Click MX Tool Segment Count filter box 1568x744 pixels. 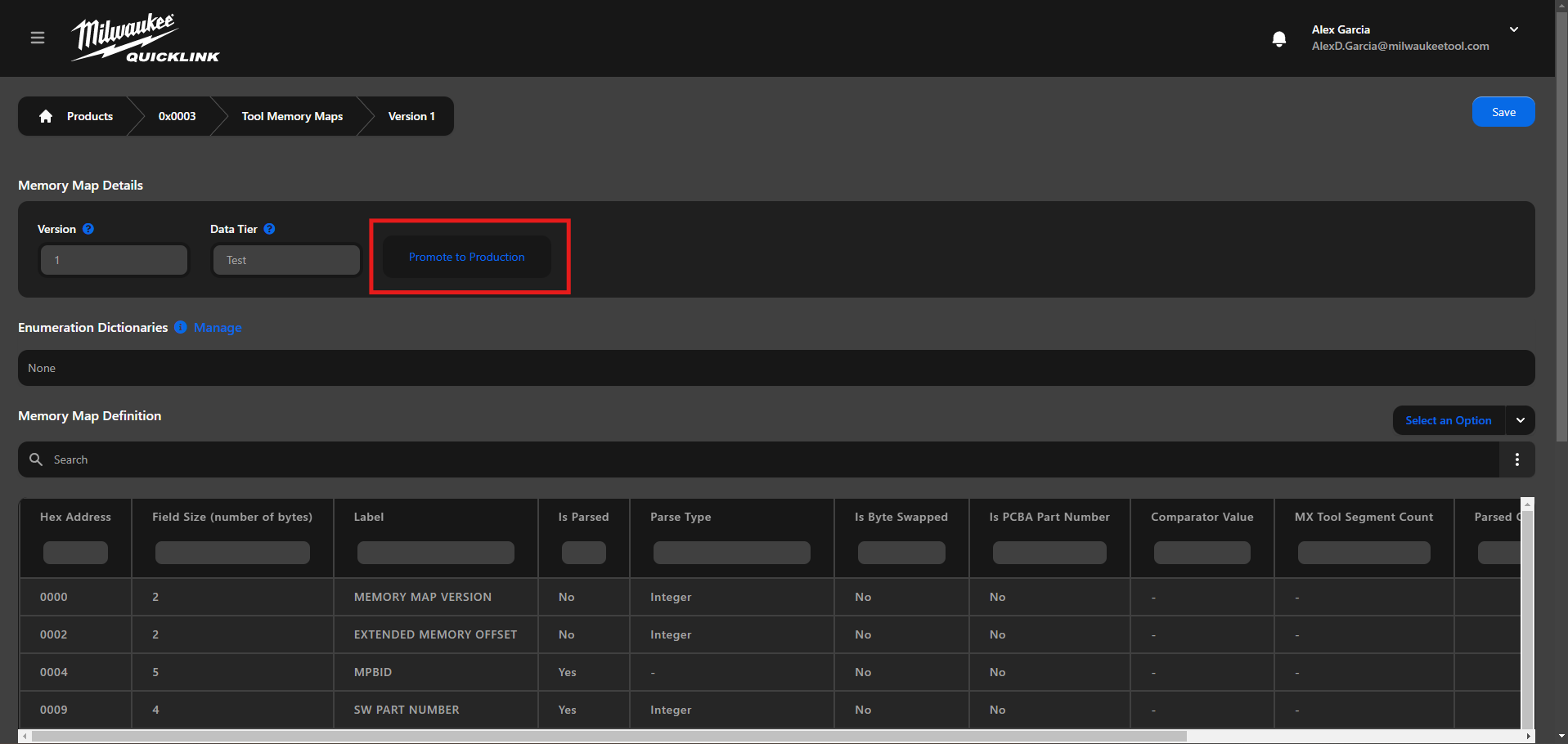(x=1364, y=553)
